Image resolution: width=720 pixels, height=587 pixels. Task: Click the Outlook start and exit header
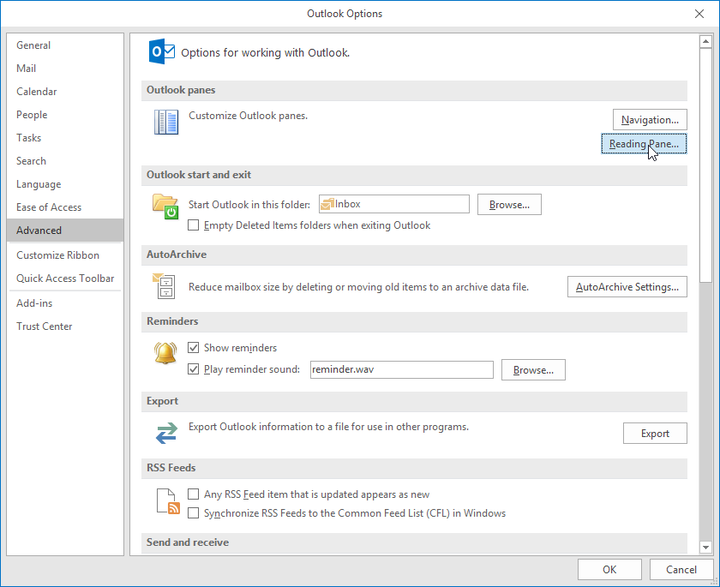point(414,175)
